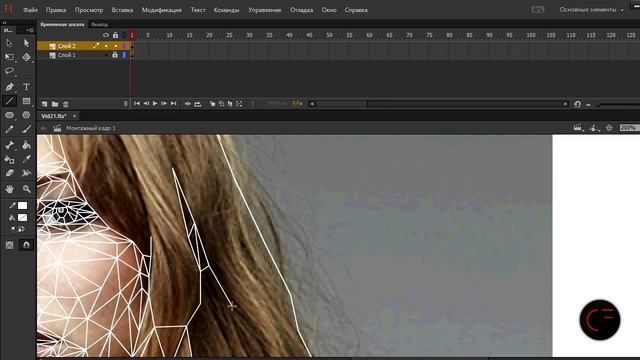Screen dimensions: 640x360
Task: Select the PolyStar tool
Action: [26, 115]
